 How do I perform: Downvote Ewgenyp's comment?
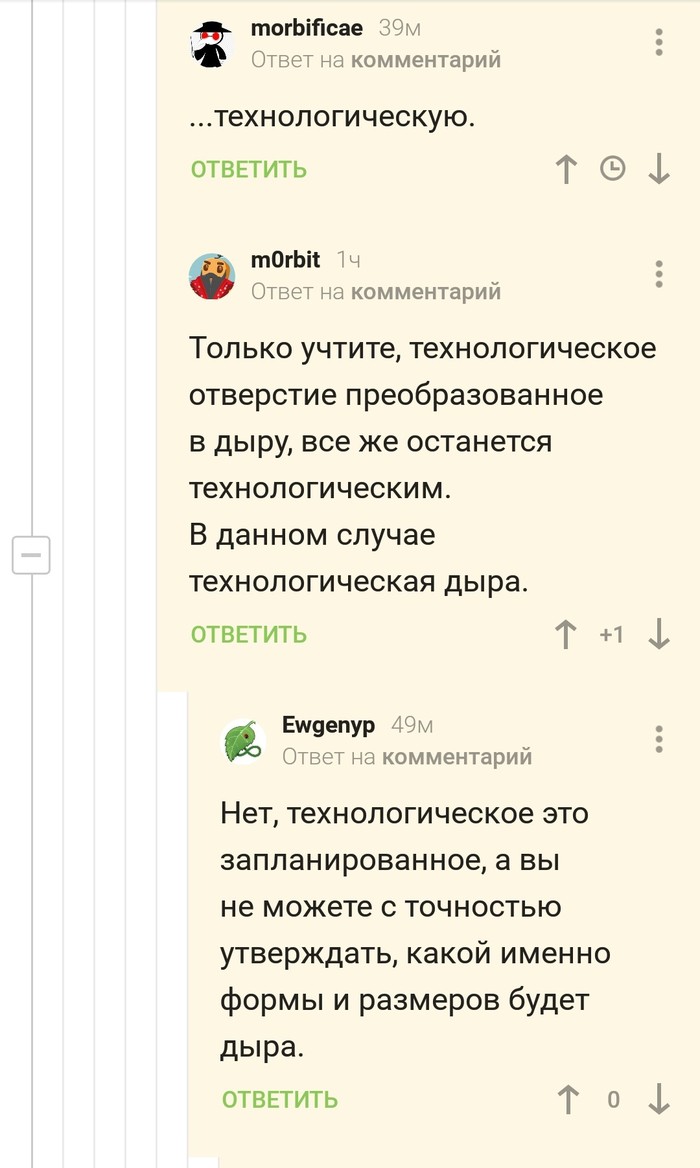pyautogui.click(x=658, y=1100)
